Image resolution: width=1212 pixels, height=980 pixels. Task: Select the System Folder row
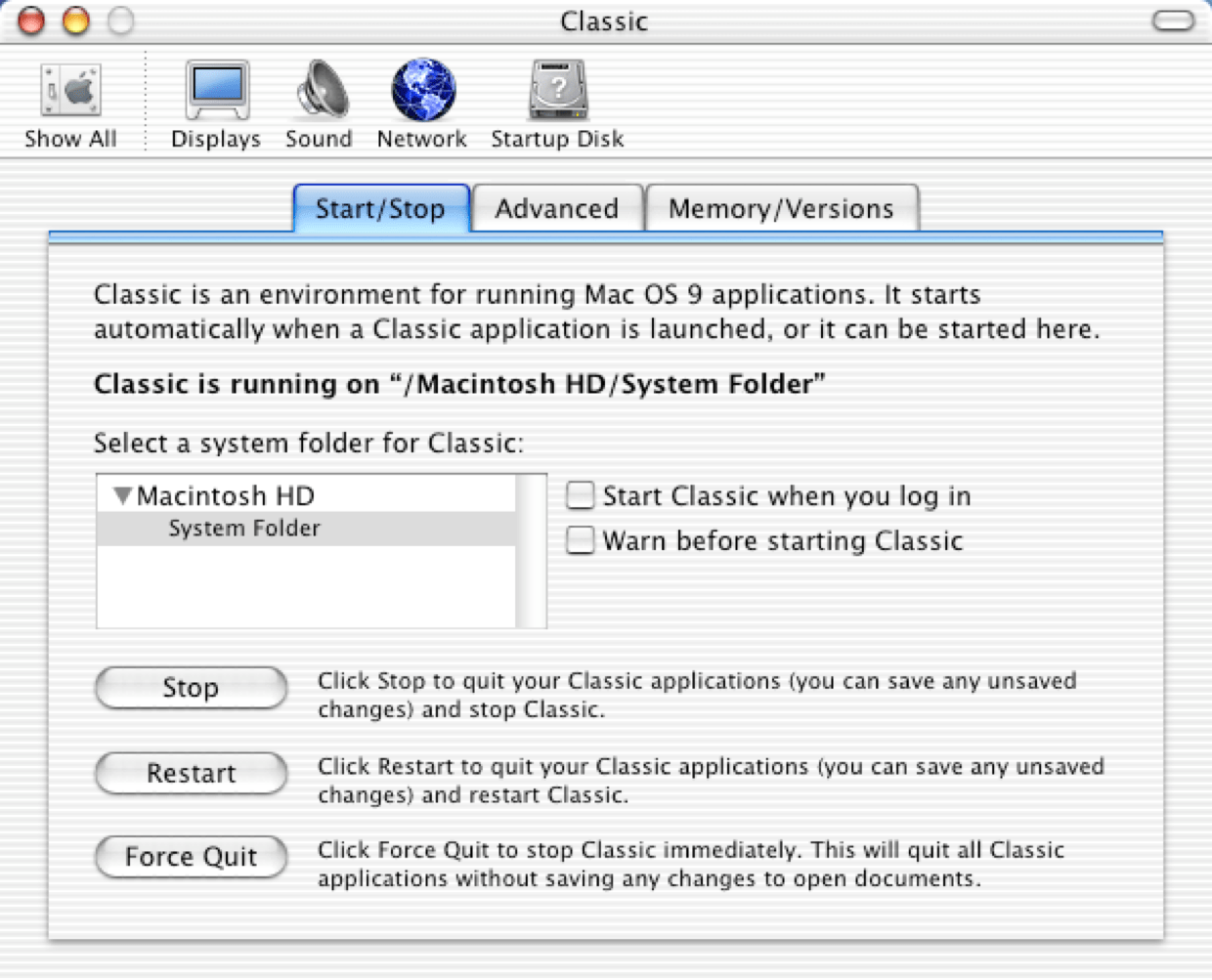click(x=306, y=529)
